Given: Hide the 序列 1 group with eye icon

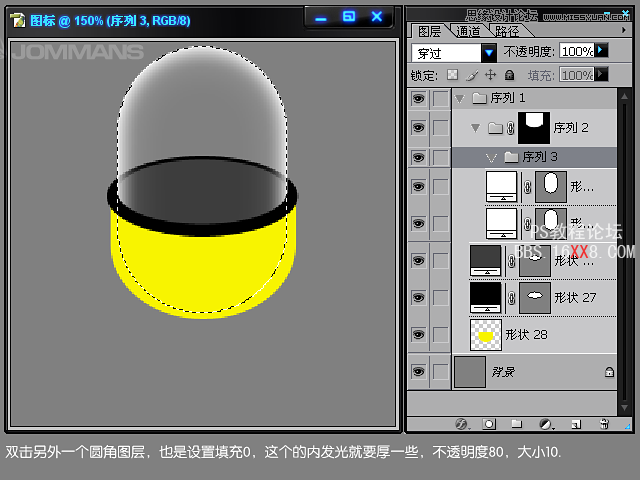Looking at the screenshot, I should point(418,98).
